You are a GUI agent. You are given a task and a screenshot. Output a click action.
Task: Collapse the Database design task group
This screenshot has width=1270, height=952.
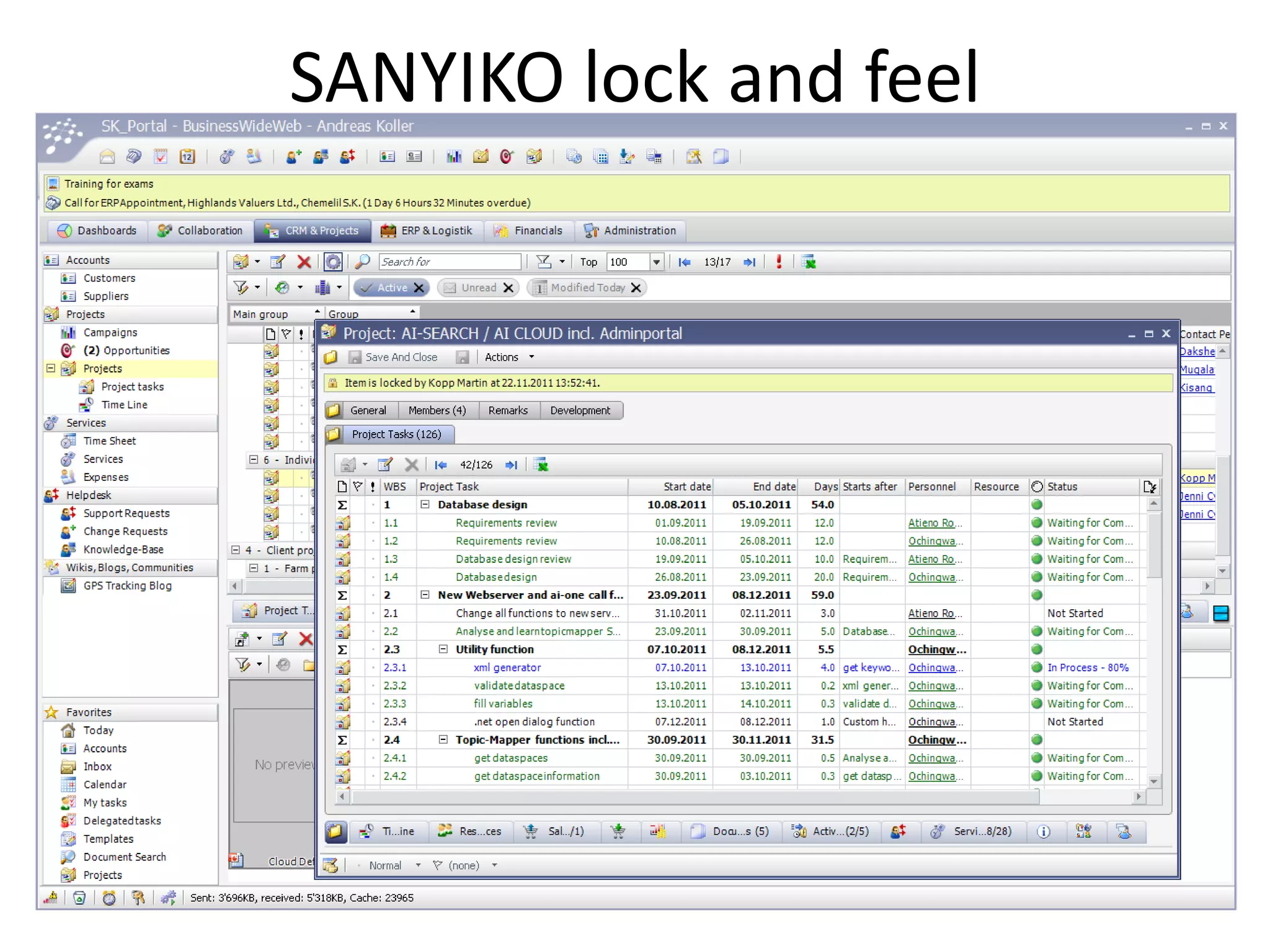tap(425, 505)
